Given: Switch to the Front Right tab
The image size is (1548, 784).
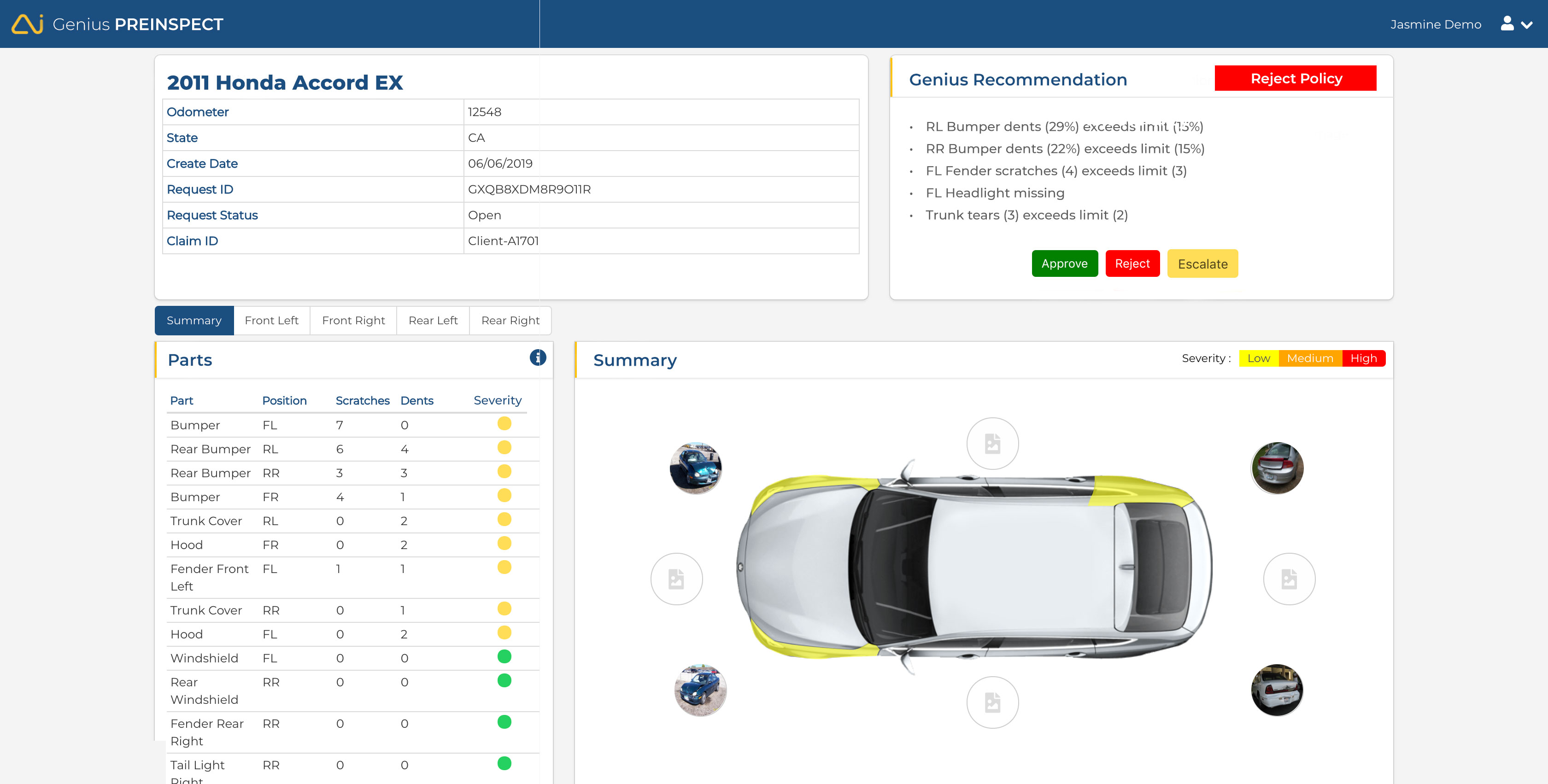Looking at the screenshot, I should click(353, 320).
